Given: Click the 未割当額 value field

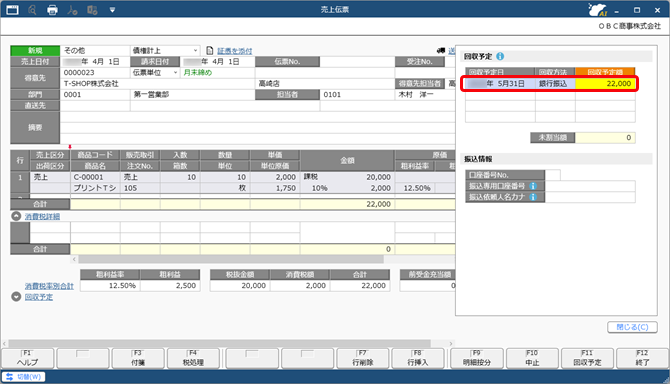Looking at the screenshot, I should [605, 138].
